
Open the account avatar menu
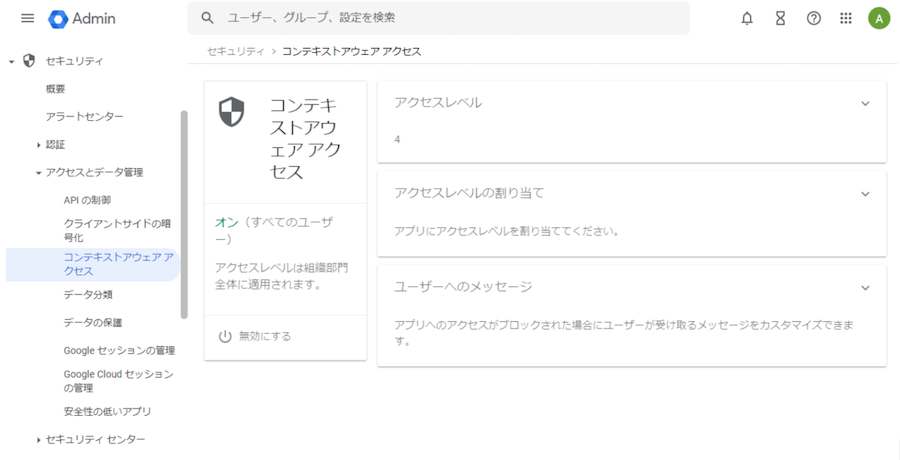[x=879, y=18]
